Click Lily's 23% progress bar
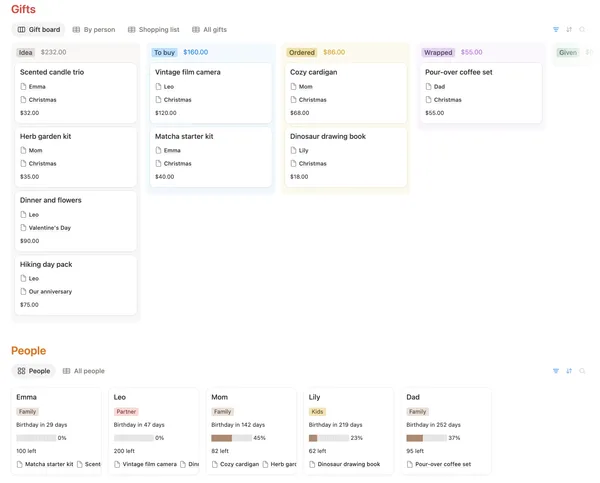Viewport: 600px width, 483px height. pos(329,438)
